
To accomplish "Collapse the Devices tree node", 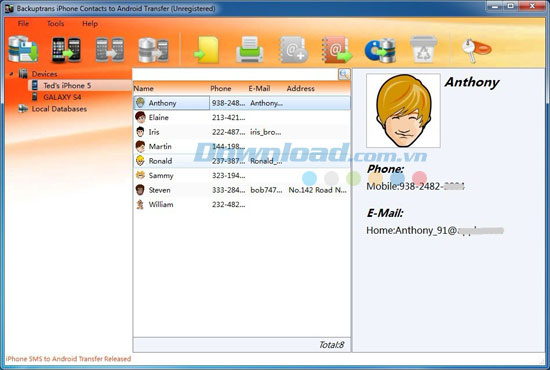I will [12, 74].
